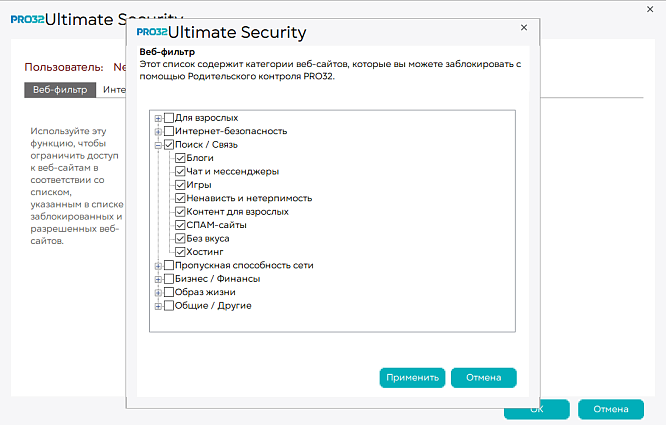Screen dimensions: 666x425
Task: Expand the Общие / Другие node
Action: [158, 306]
